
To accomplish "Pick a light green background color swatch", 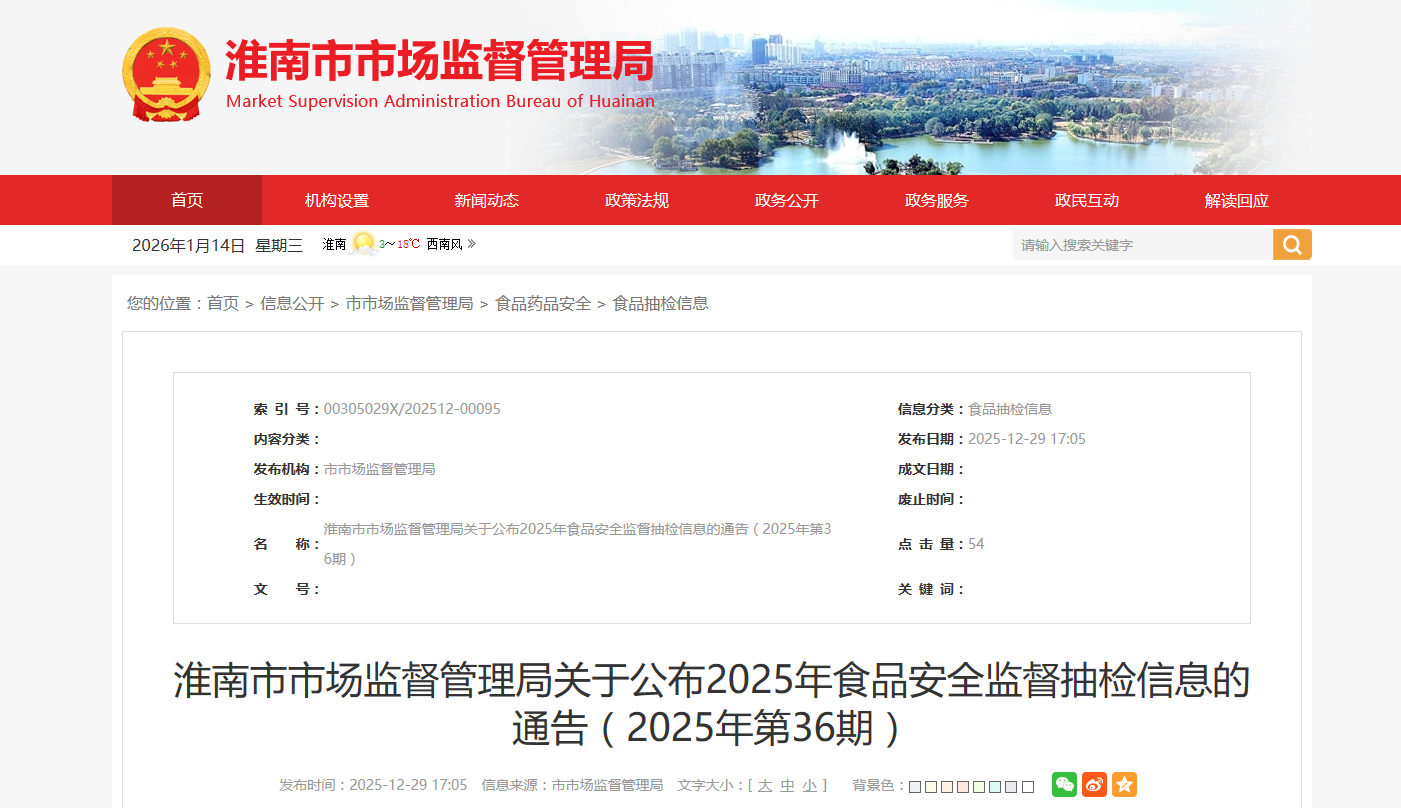I will coord(979,787).
